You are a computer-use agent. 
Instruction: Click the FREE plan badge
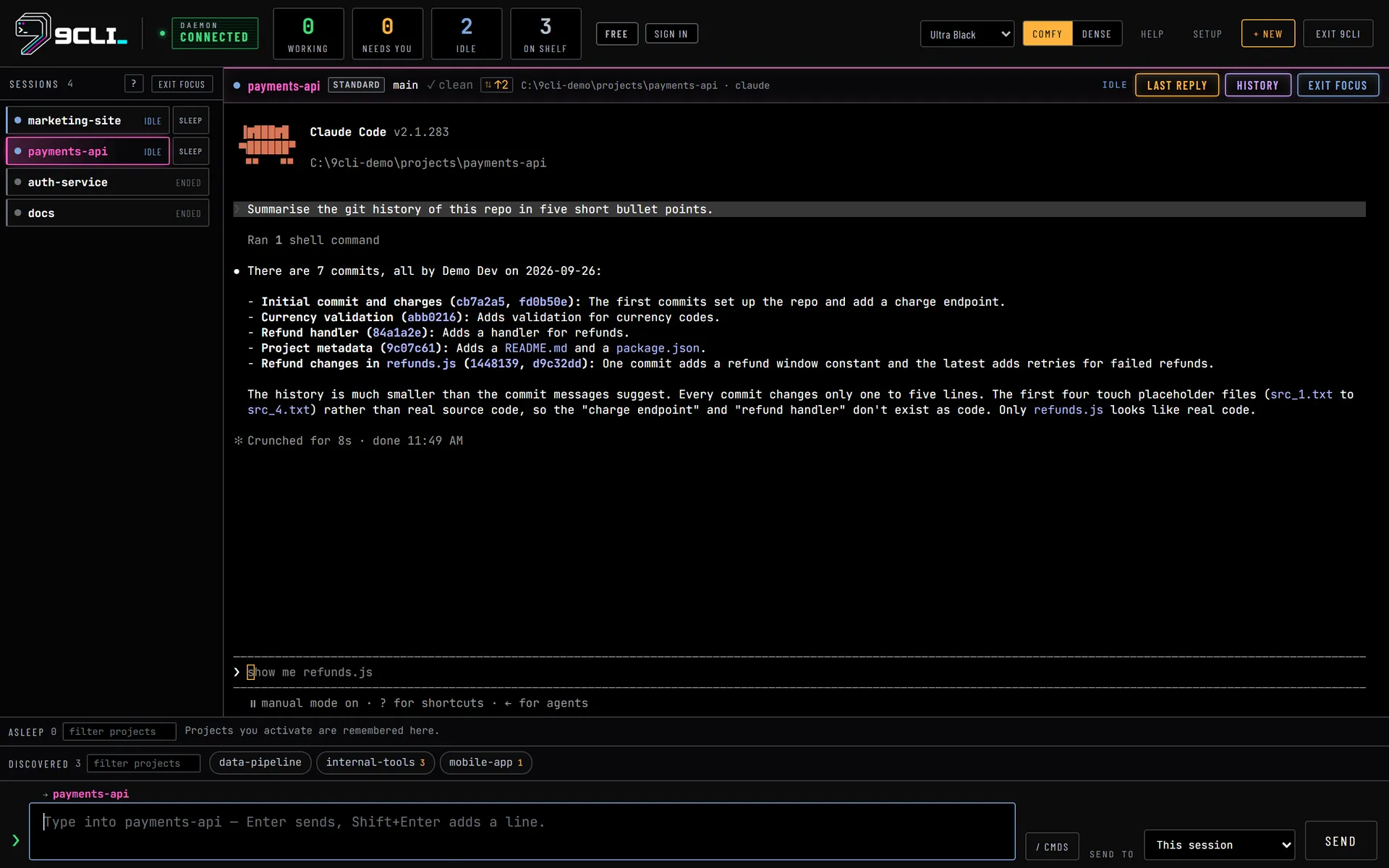616,34
